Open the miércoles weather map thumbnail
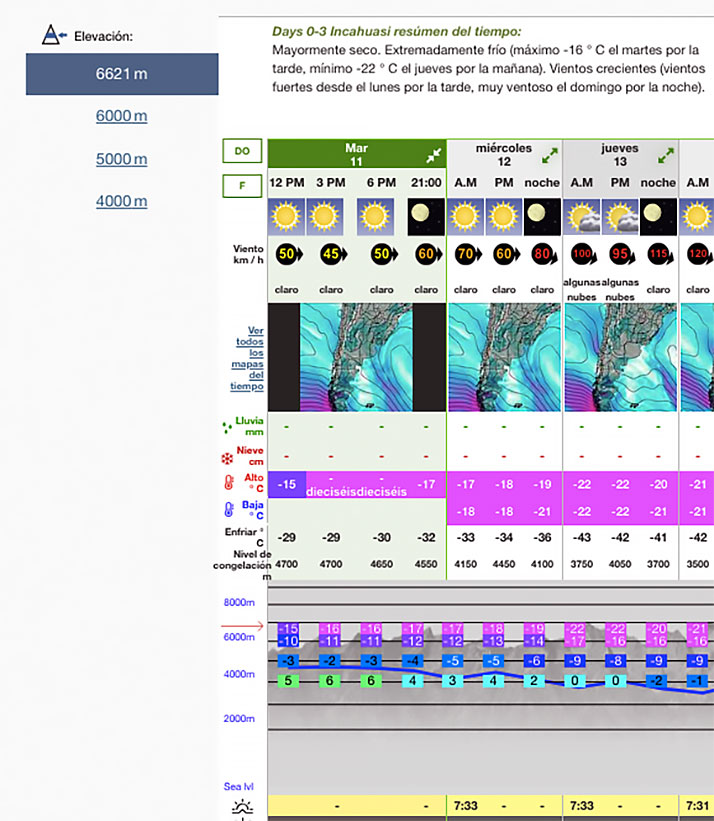 [504, 358]
